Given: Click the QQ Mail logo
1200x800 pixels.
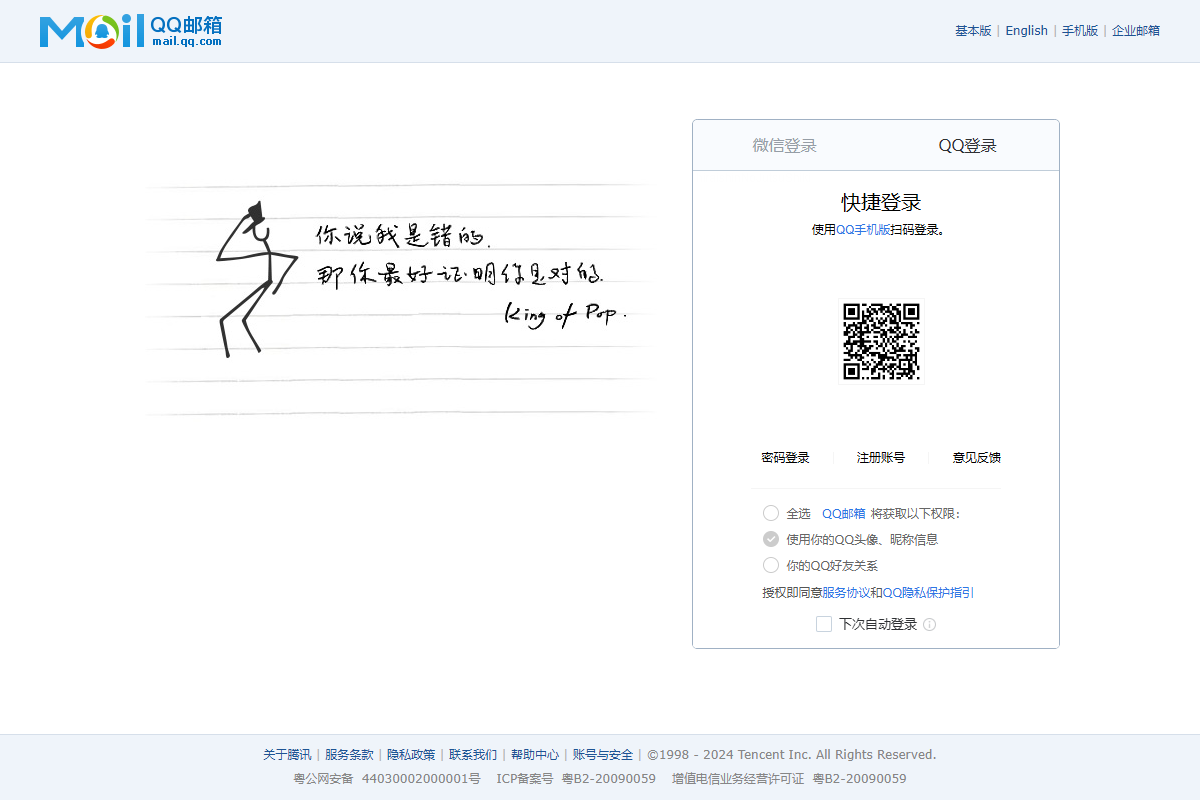Looking at the screenshot, I should 90,30.
